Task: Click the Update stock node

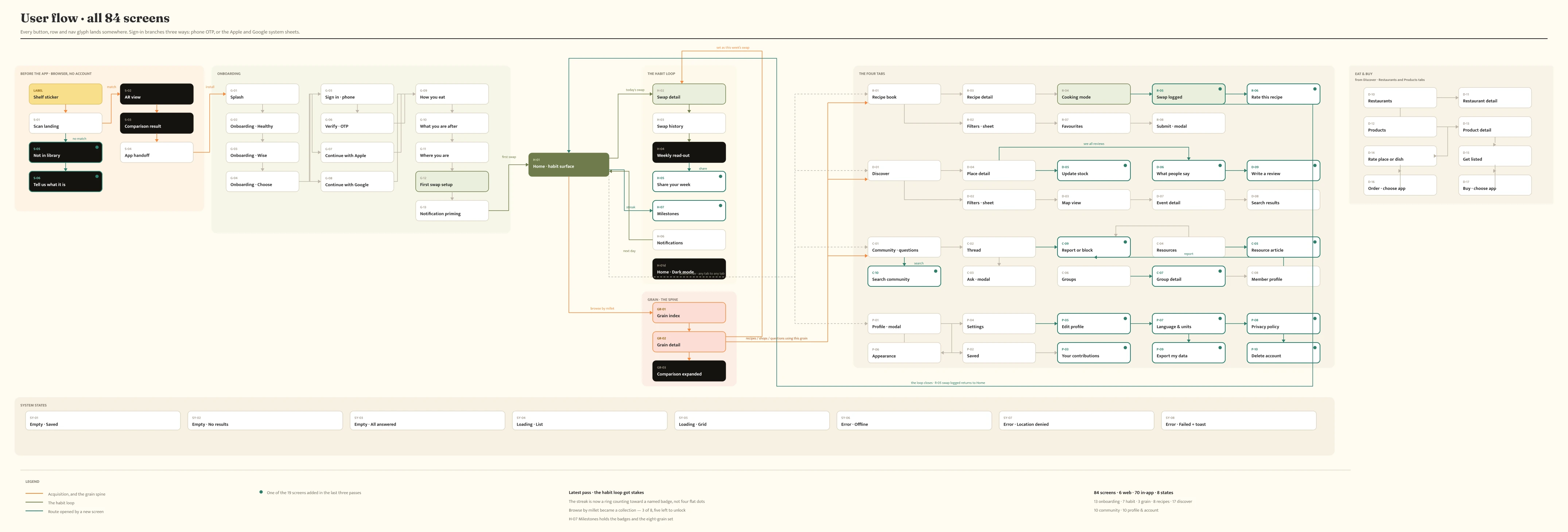Action: [1094, 171]
